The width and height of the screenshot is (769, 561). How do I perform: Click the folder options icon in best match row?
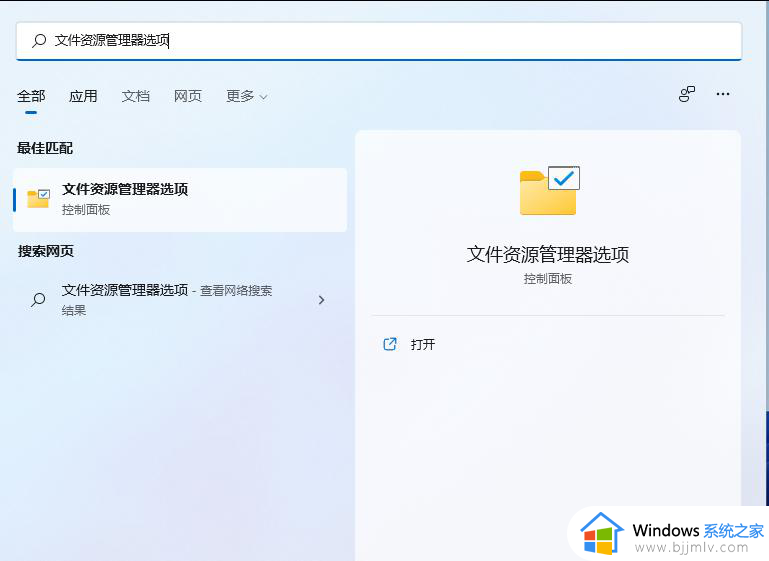coord(38,199)
